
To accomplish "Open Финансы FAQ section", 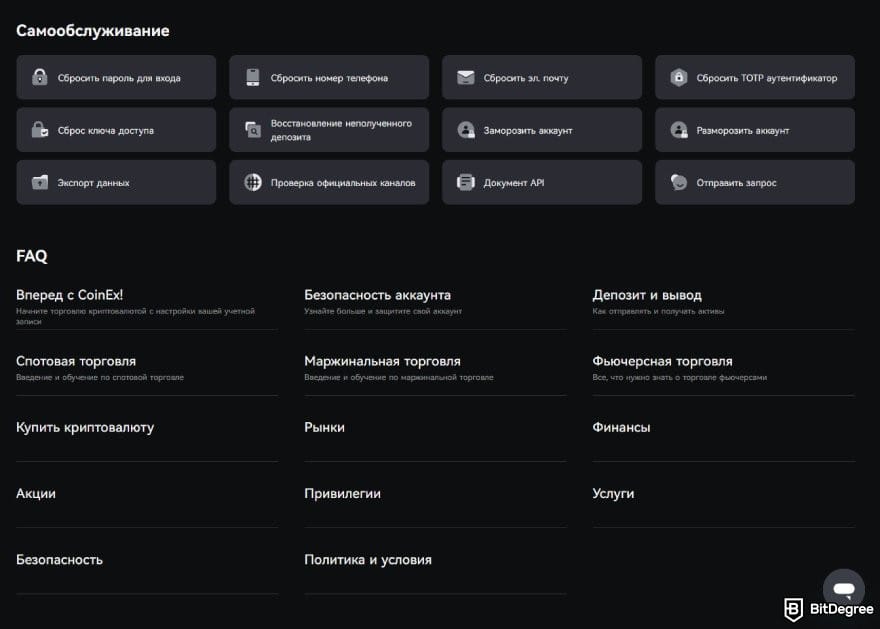I will click(x=621, y=427).
